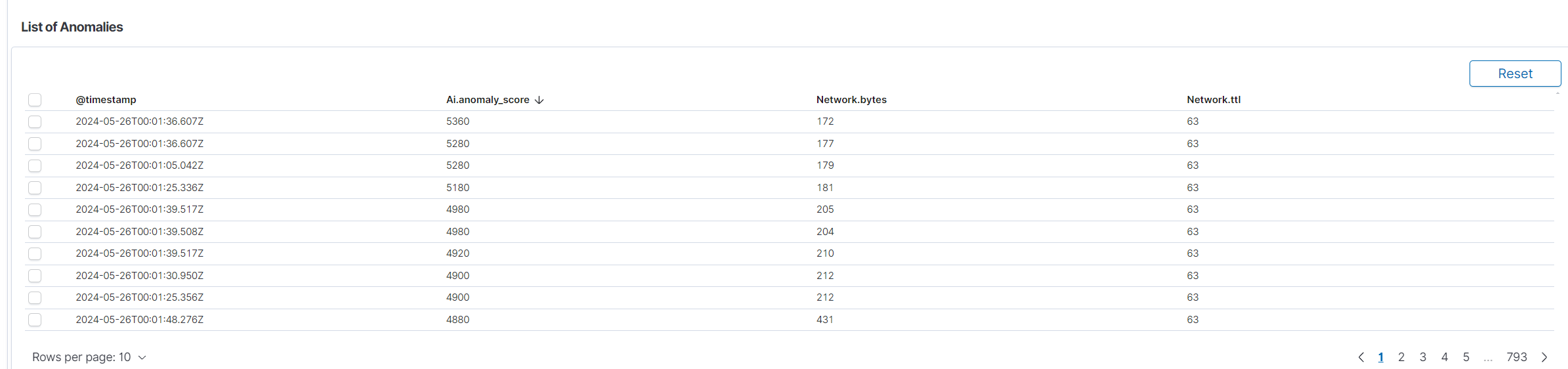Open the Rows per page dropdown
This screenshot has width=1568, height=369.
point(89,357)
